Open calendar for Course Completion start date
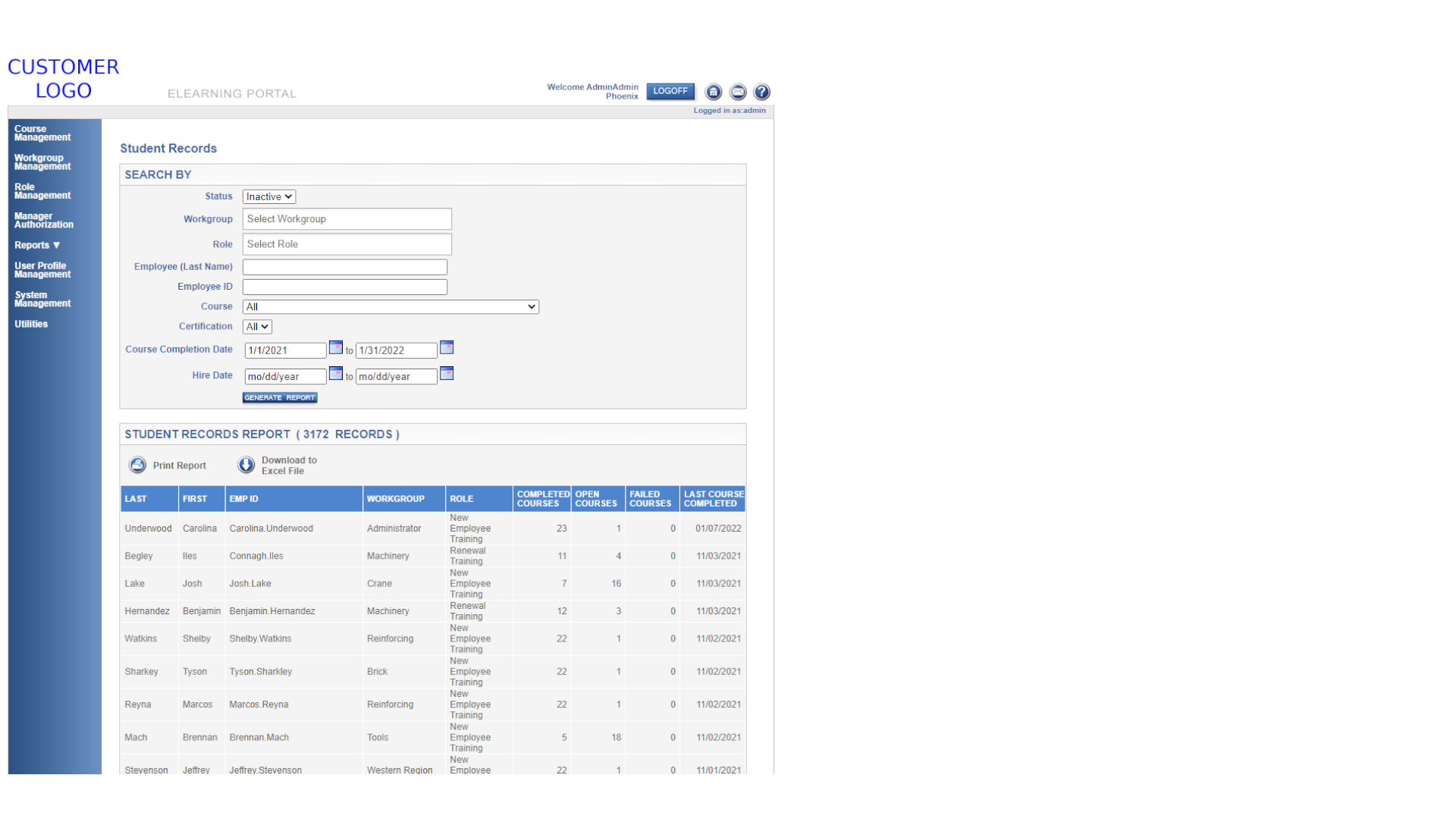 coord(335,347)
